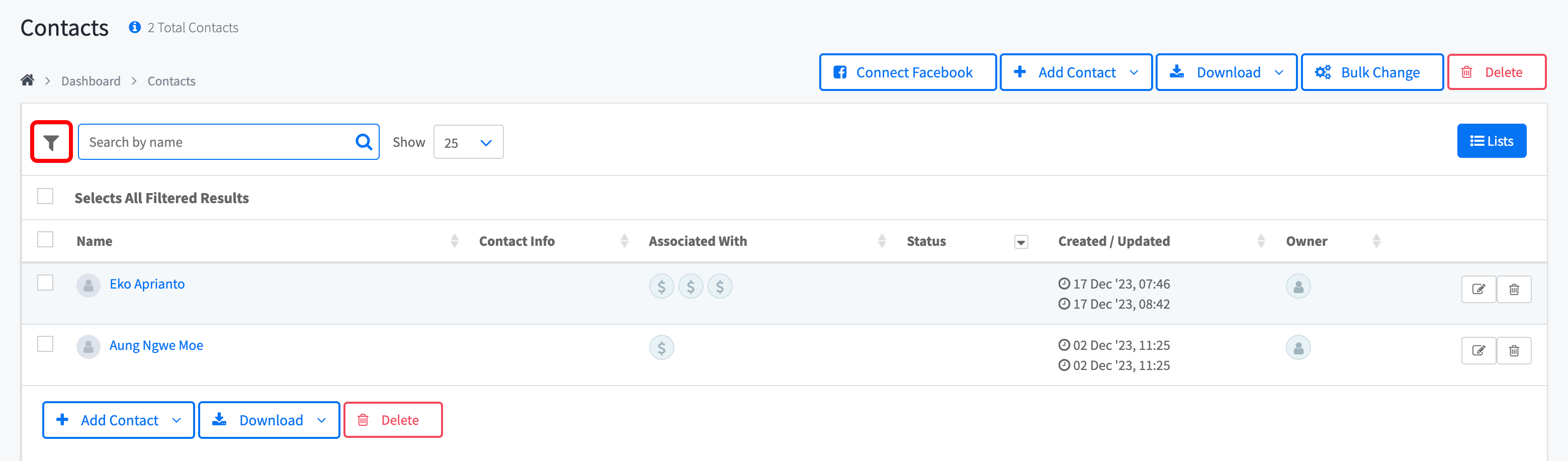Viewport: 1568px width, 461px height.
Task: Click created time '17 Dec '23, 07:46'
Action: pyautogui.click(x=1120, y=284)
